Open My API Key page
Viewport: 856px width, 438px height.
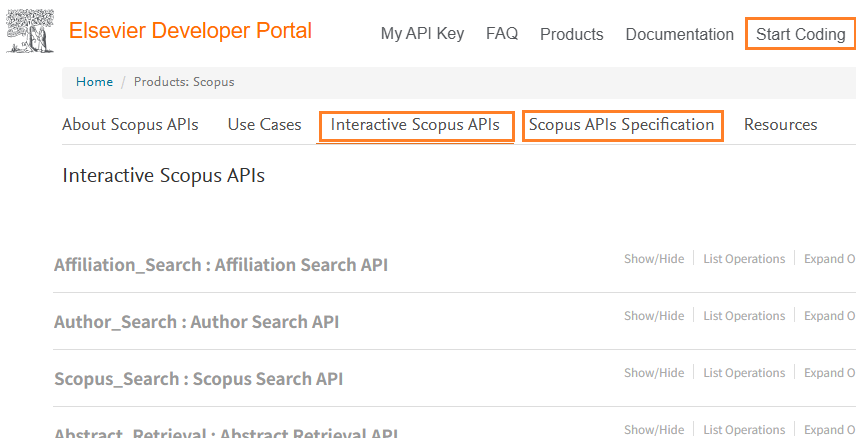pos(422,34)
